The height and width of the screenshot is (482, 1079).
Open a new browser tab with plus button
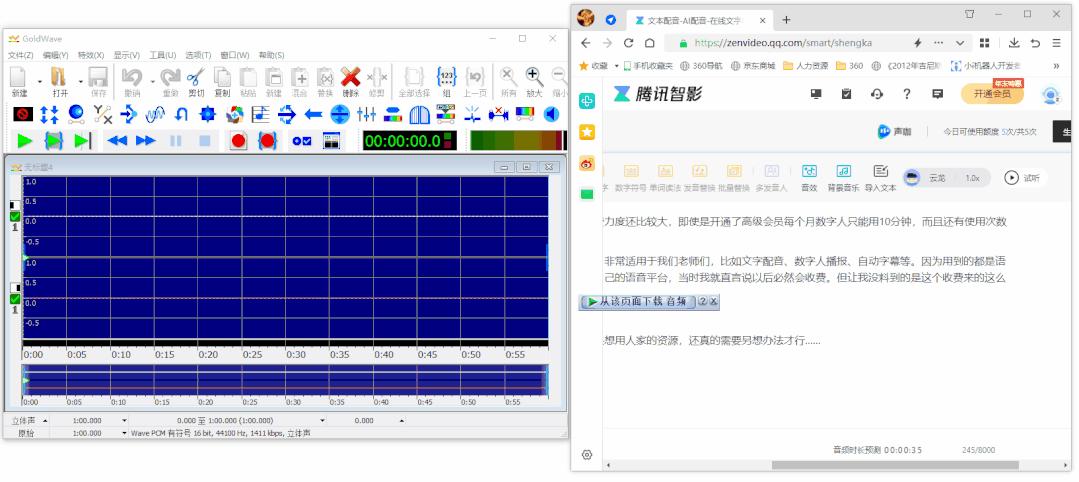point(786,19)
